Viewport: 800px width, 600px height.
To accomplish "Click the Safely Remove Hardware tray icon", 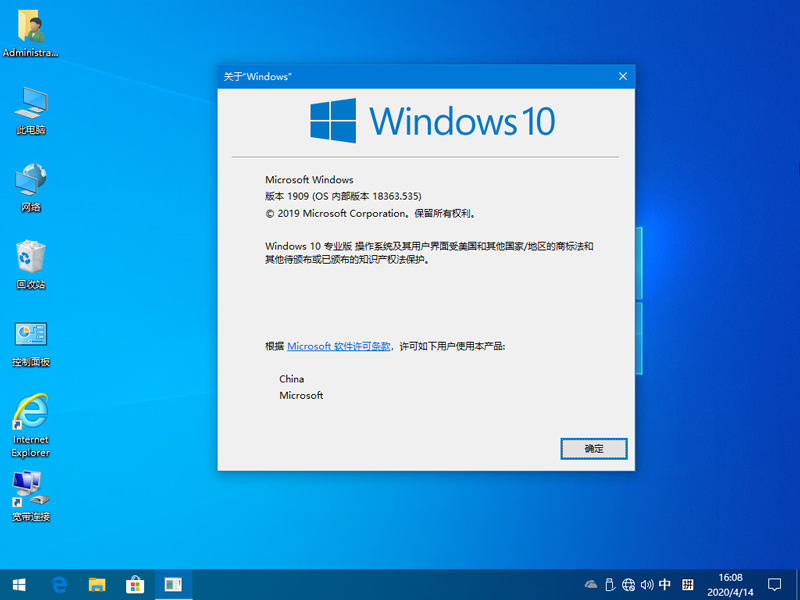I will (x=609, y=583).
